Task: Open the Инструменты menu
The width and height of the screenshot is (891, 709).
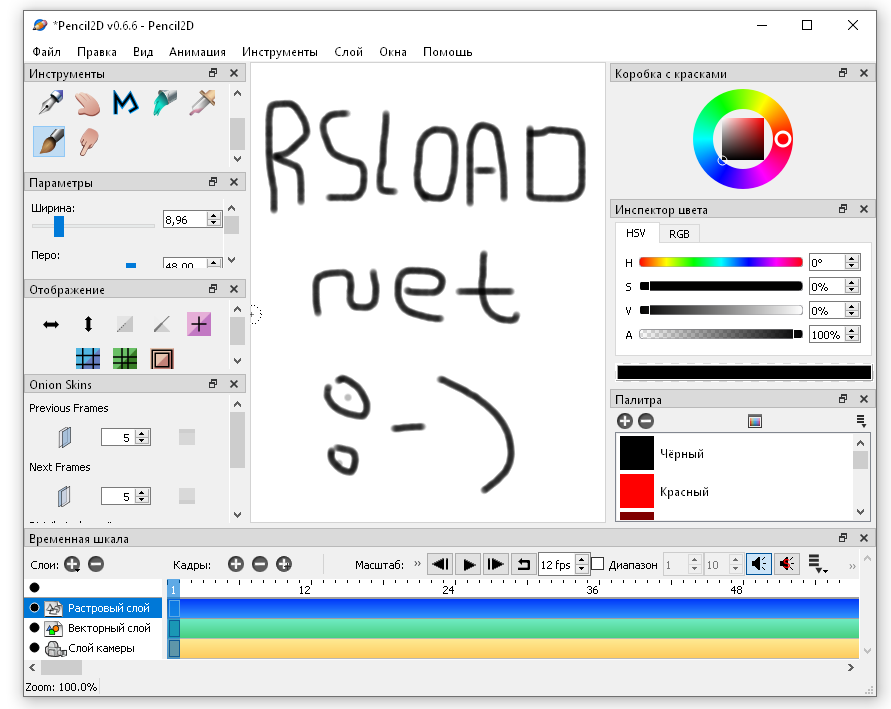Action: tap(280, 52)
